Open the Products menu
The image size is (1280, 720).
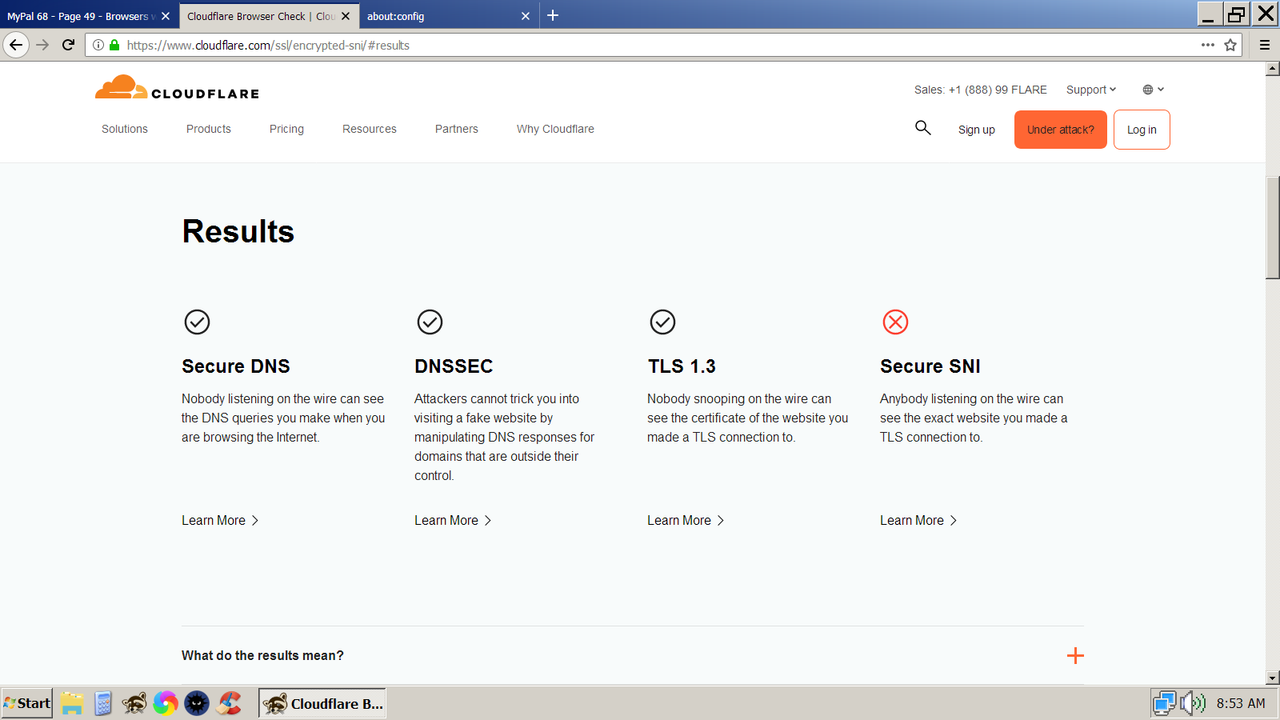coord(209,129)
